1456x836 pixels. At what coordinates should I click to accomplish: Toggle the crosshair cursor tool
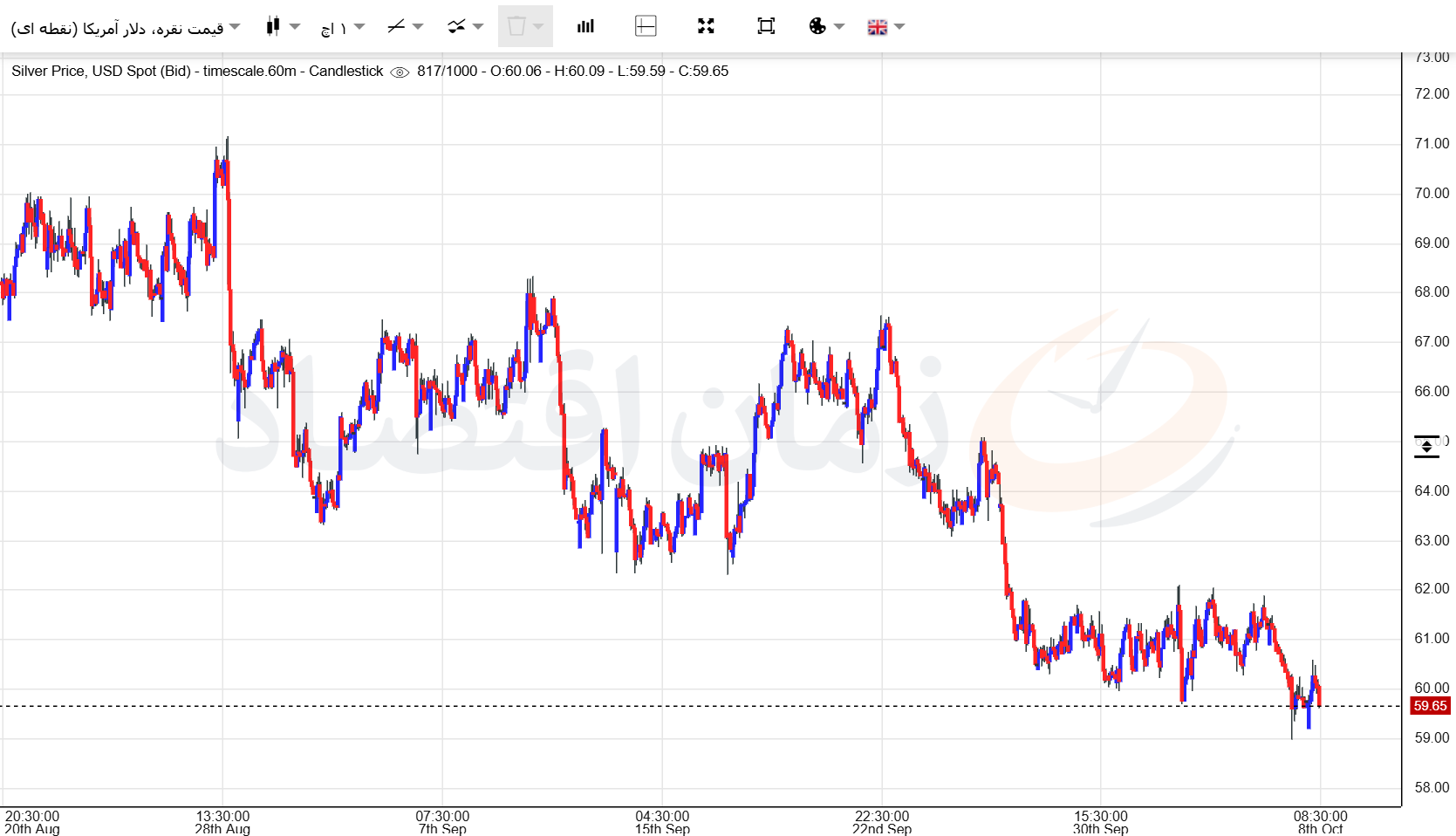click(x=646, y=26)
